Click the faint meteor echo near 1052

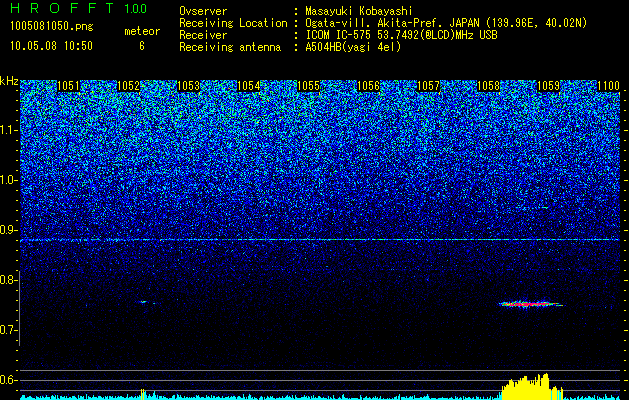[x=145, y=302]
